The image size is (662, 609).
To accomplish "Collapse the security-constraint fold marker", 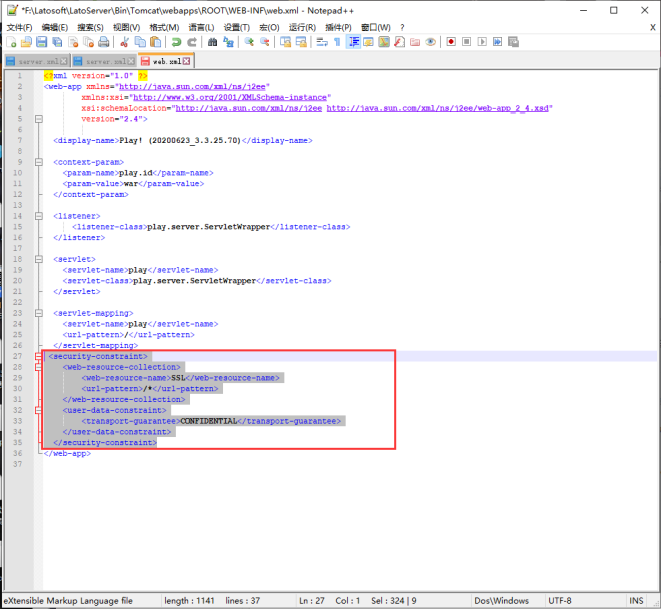I will click(39, 356).
